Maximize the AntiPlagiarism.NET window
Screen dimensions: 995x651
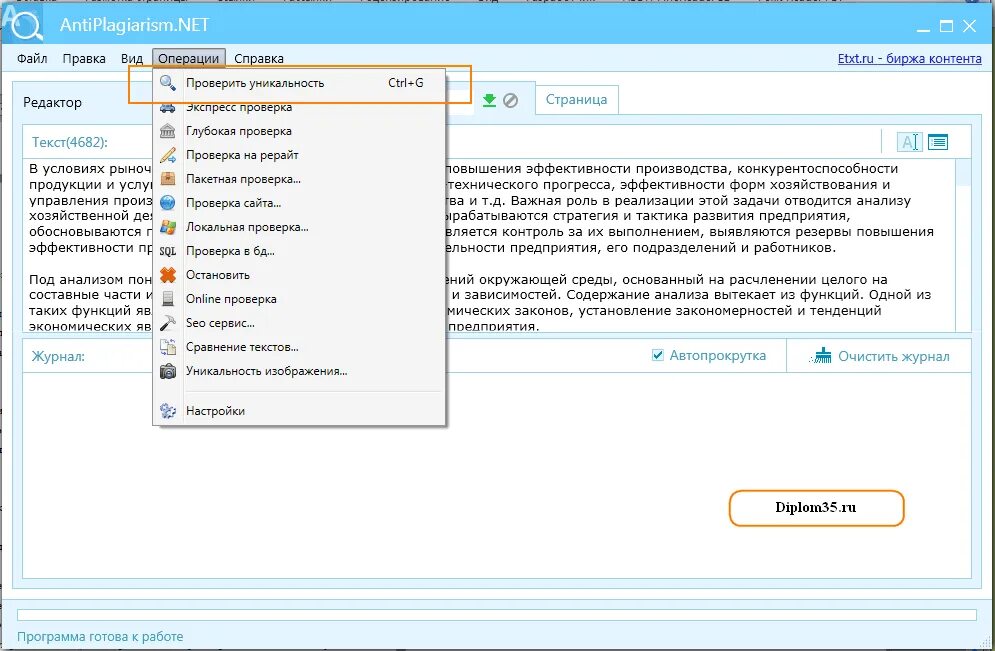pos(946,26)
